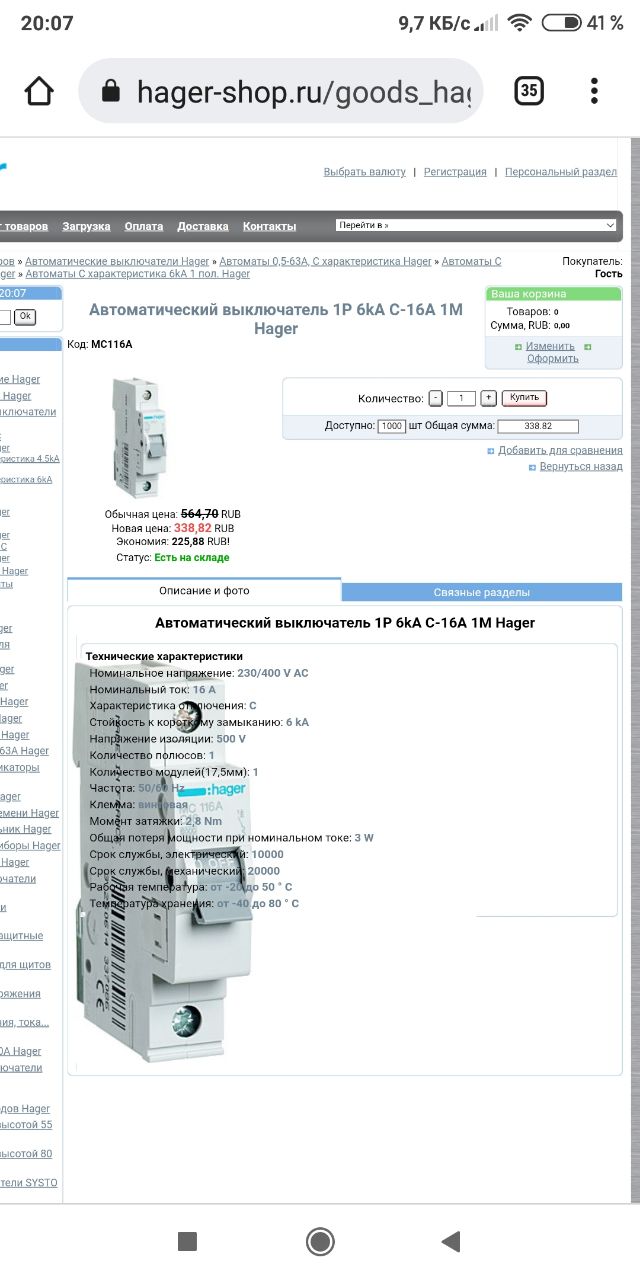Open breadcrumb 'Автоматы 0,5-63A, C характеристика Hager'
Screen dimensions: 640x1280
pos(325,261)
